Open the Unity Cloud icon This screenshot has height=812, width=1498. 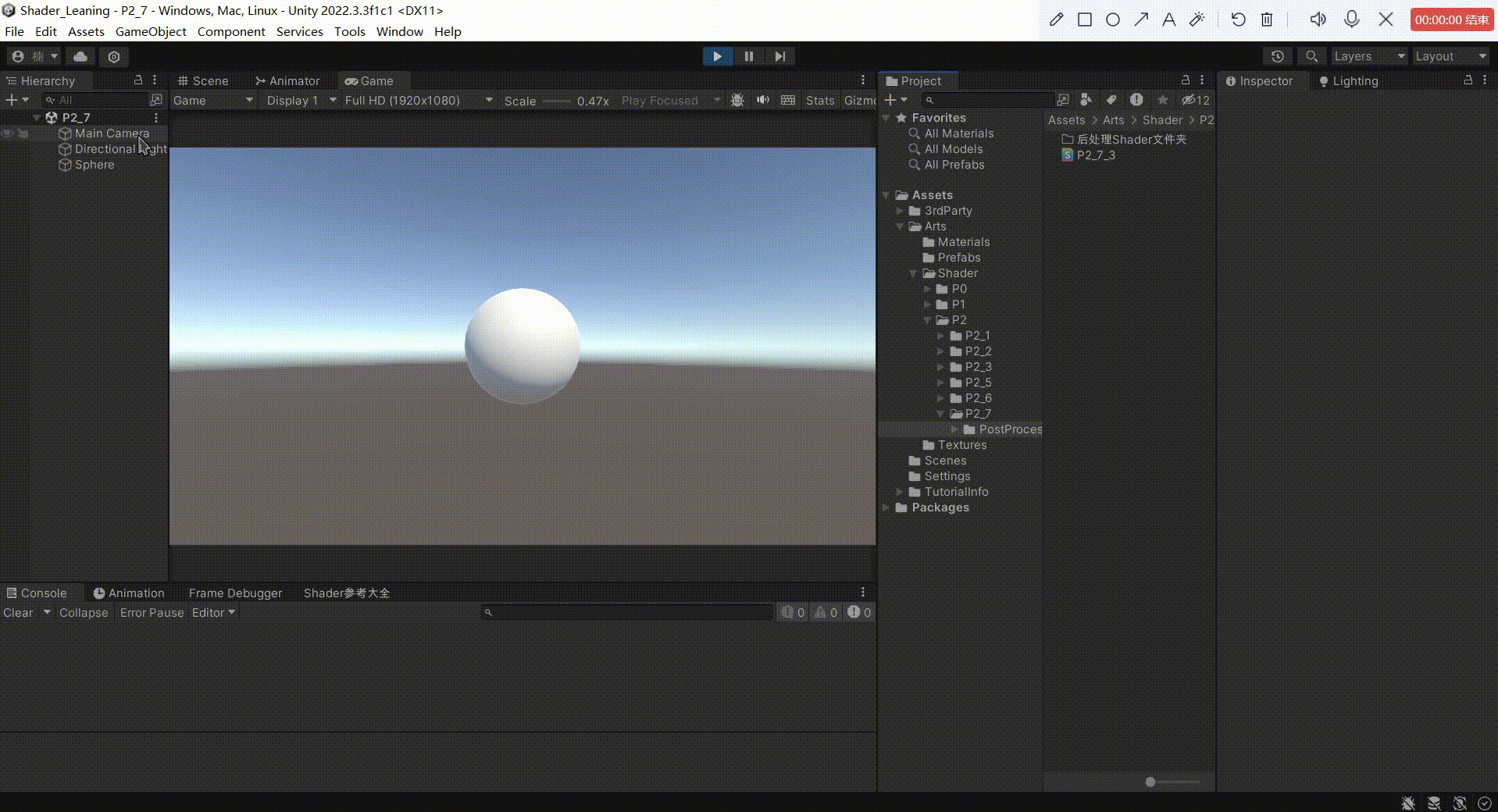point(80,56)
